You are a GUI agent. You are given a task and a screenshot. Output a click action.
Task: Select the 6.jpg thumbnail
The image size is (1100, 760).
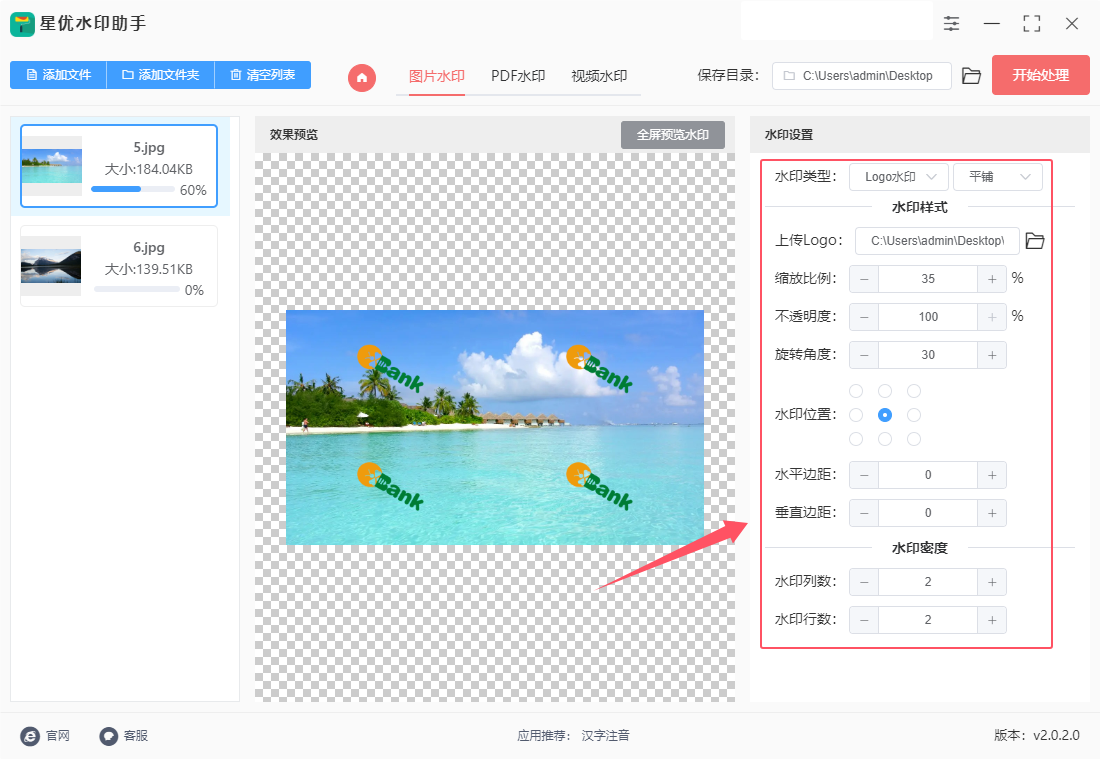point(51,266)
